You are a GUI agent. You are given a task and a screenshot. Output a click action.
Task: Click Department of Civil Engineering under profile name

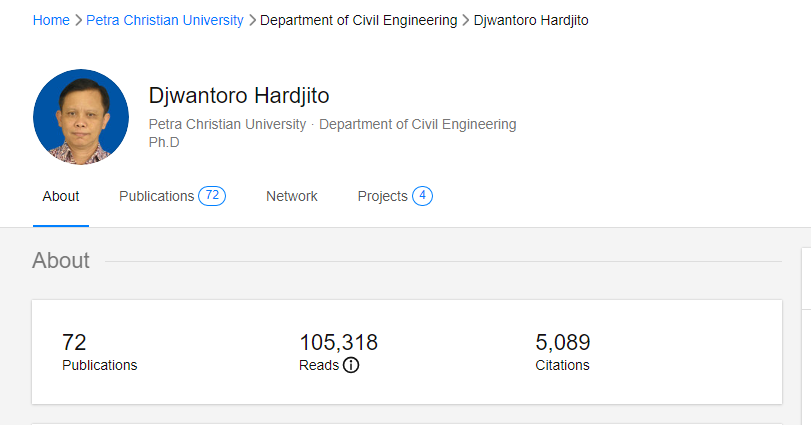417,125
